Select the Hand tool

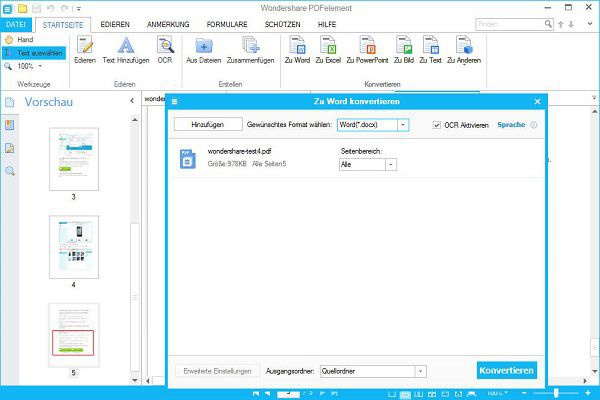(19, 39)
